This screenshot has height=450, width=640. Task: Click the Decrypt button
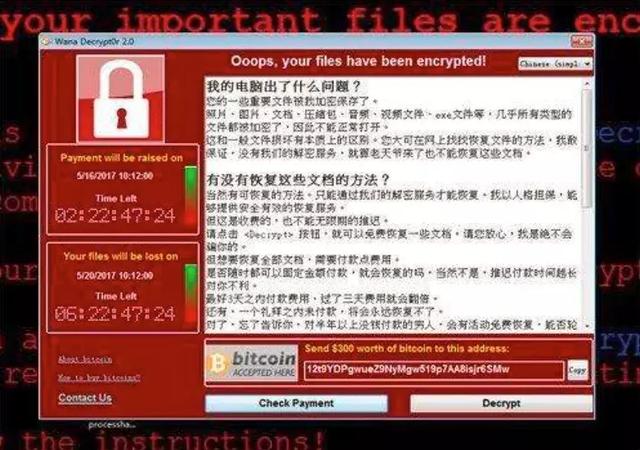[x=501, y=403]
